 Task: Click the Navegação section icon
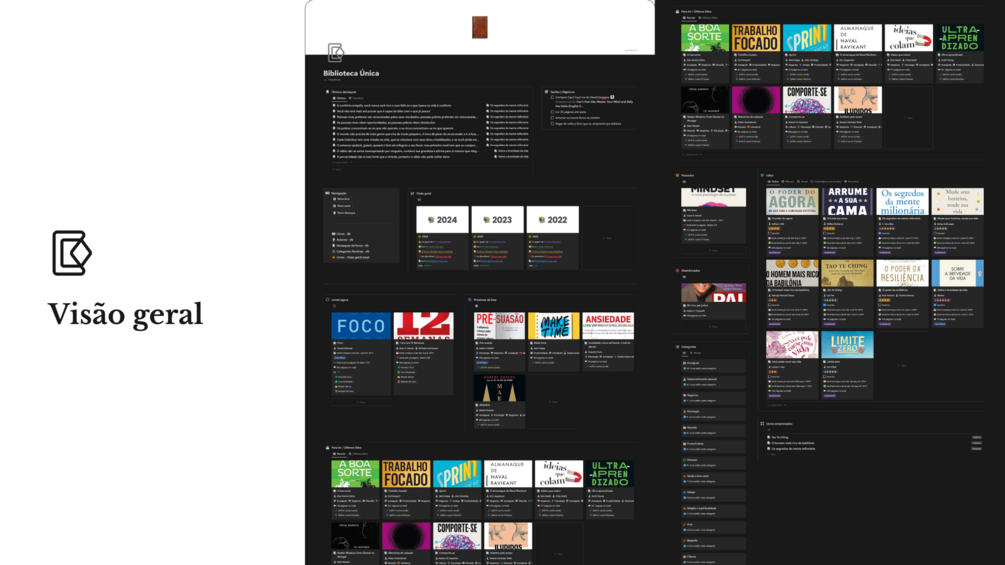coord(328,193)
